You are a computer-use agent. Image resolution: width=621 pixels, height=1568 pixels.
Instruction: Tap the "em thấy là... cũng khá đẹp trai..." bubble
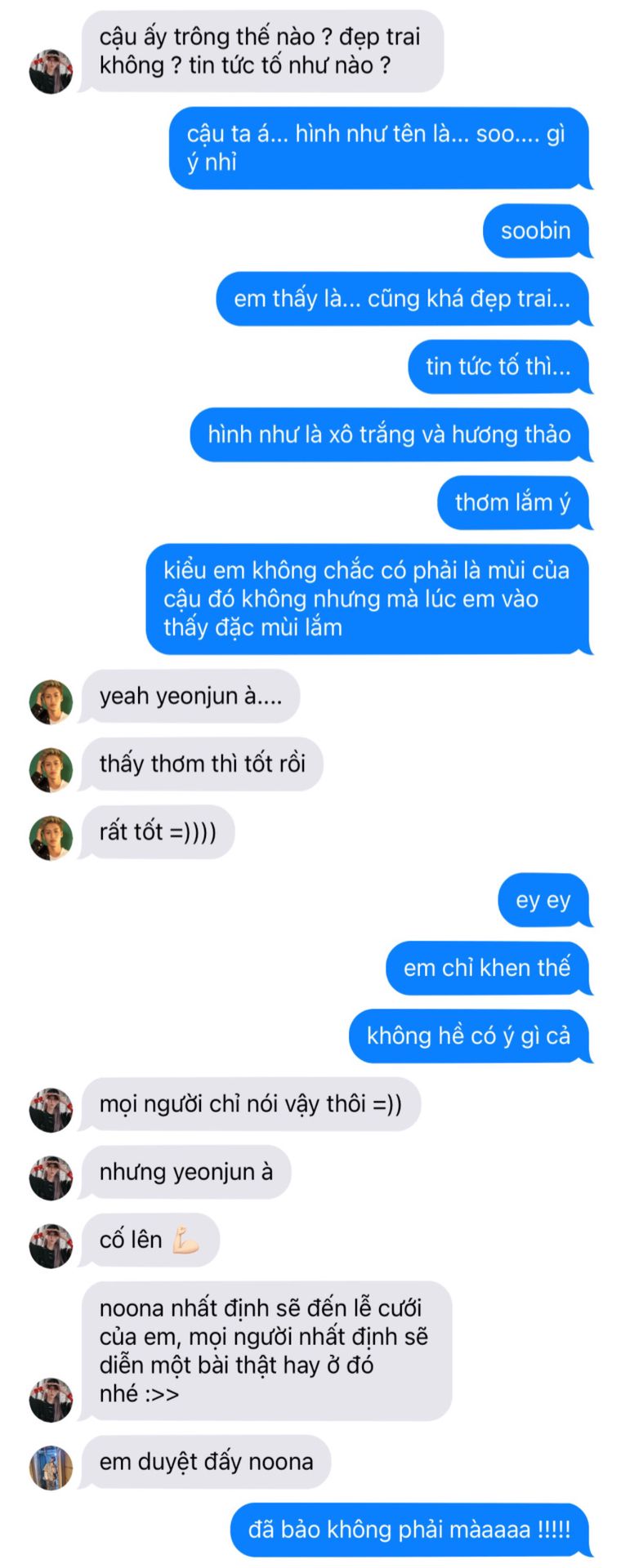pyautogui.click(x=404, y=298)
